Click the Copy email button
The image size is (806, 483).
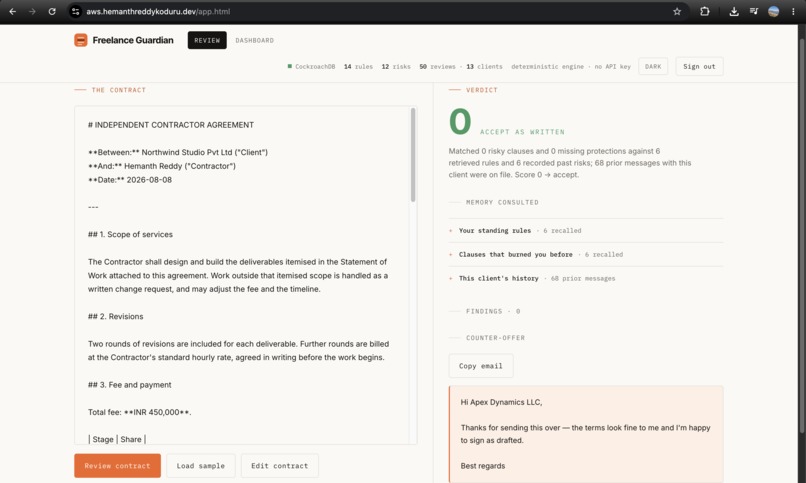pyautogui.click(x=481, y=366)
